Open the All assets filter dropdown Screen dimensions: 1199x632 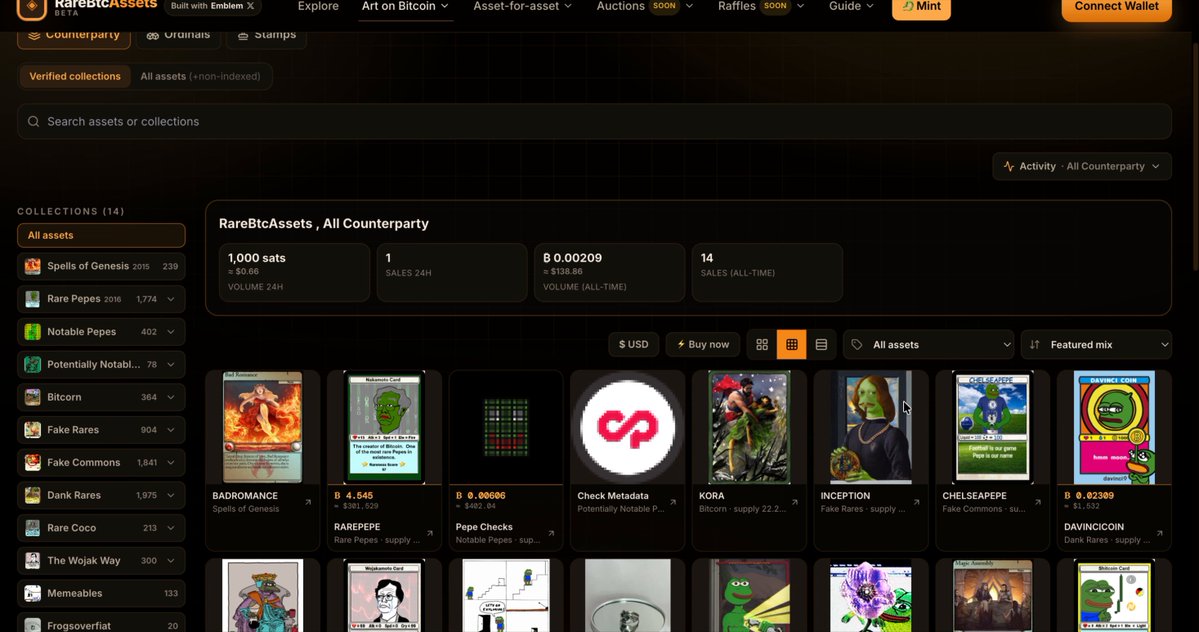(928, 345)
